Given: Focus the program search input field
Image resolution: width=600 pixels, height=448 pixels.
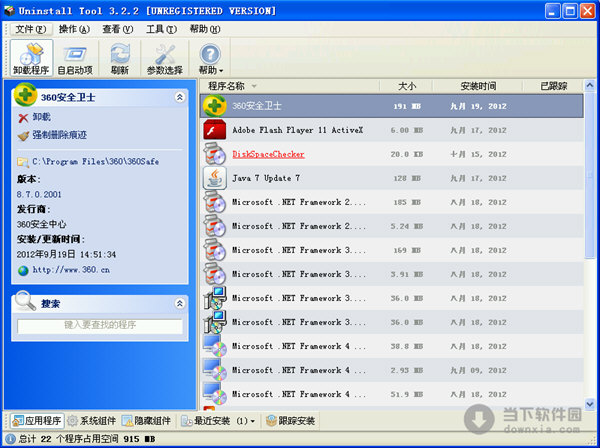Looking at the screenshot, I should click(100, 326).
